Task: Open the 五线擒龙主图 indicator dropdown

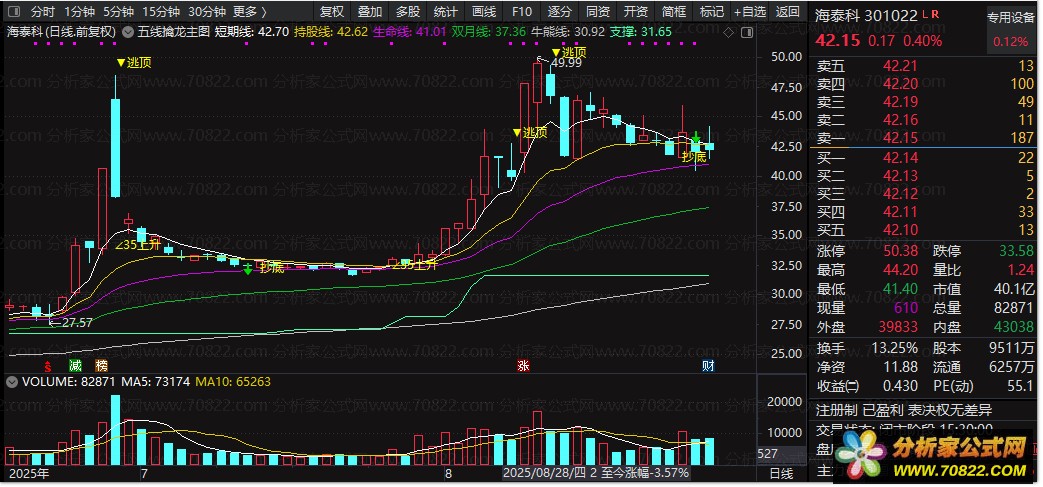Action: (x=126, y=31)
